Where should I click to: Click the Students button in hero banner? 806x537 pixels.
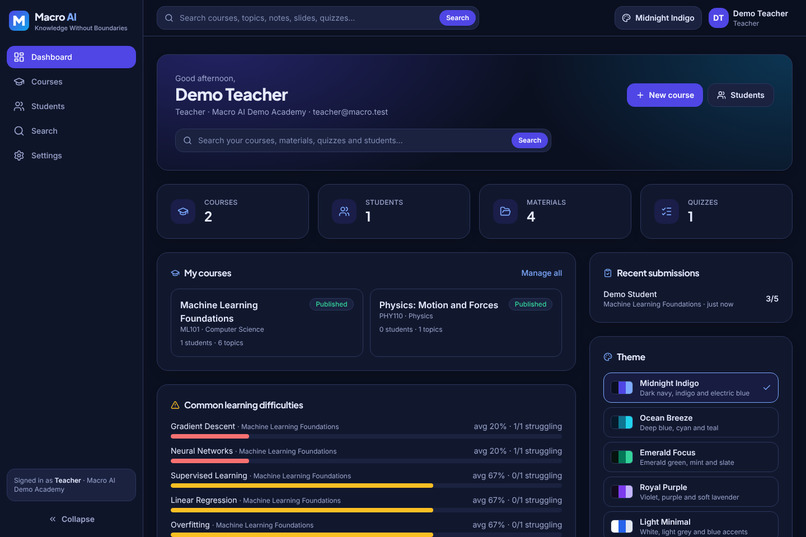tap(741, 95)
